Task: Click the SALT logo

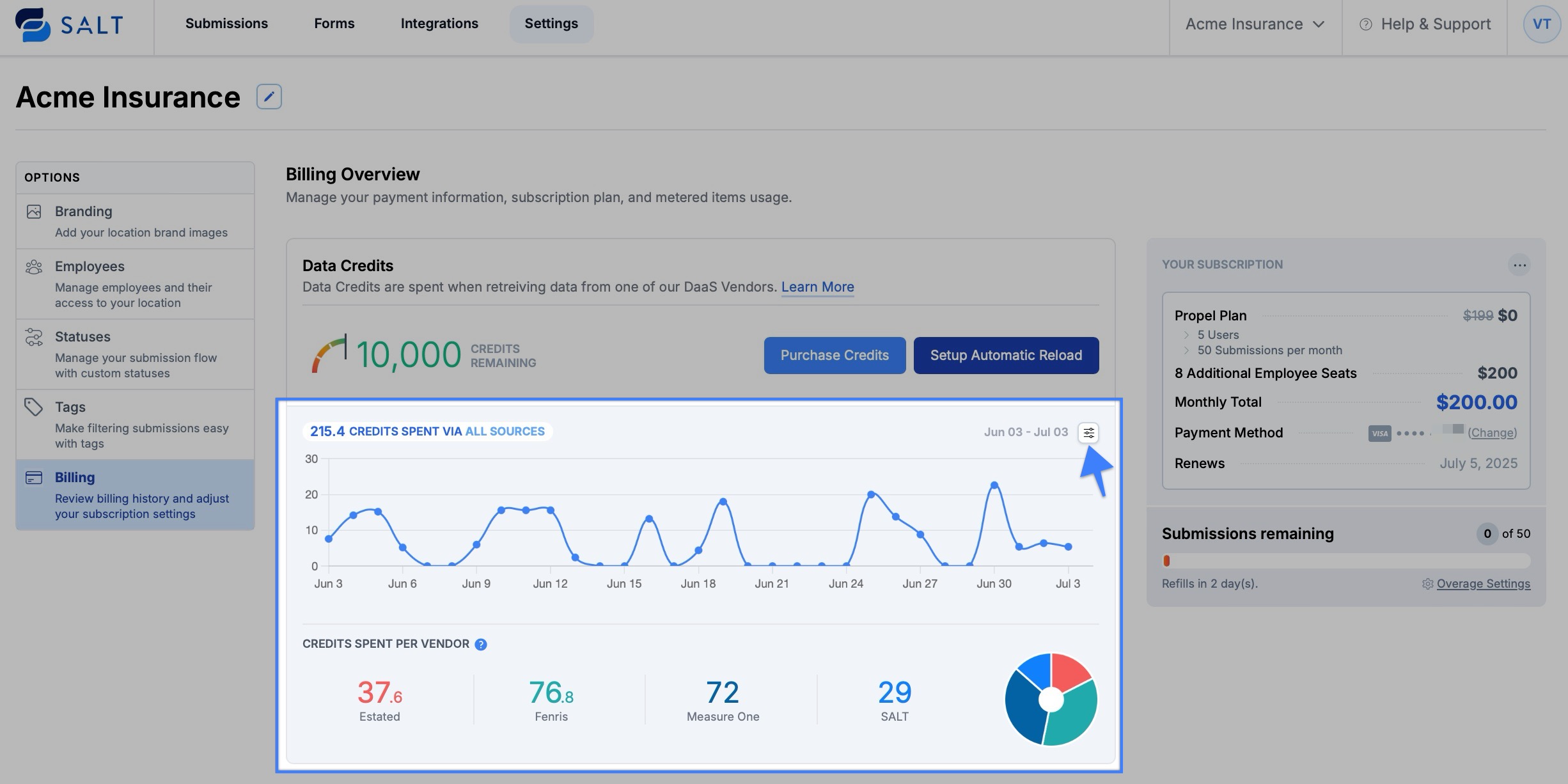Action: click(69, 25)
